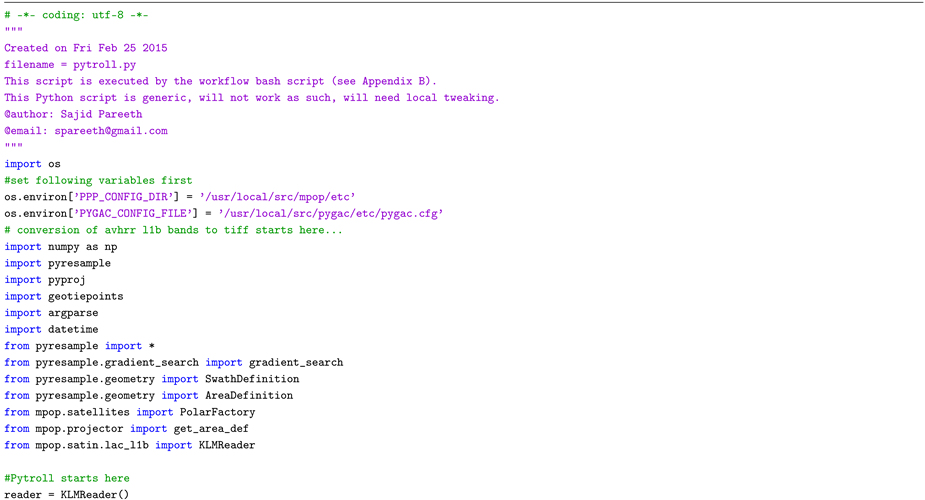Screen dimensions: 925x500
Task: Click the 'conversion of avhrr l1b bands' comment
Action: pos(173,230)
